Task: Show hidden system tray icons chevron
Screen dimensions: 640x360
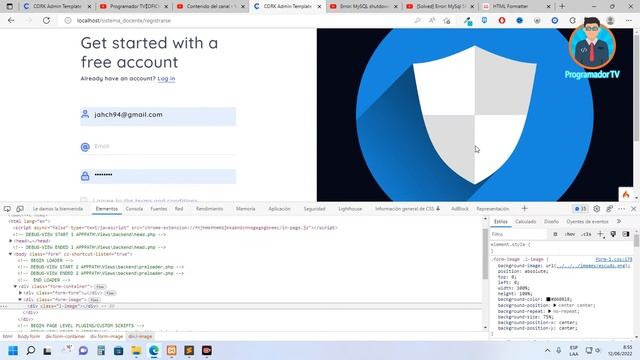Action: (x=547, y=351)
